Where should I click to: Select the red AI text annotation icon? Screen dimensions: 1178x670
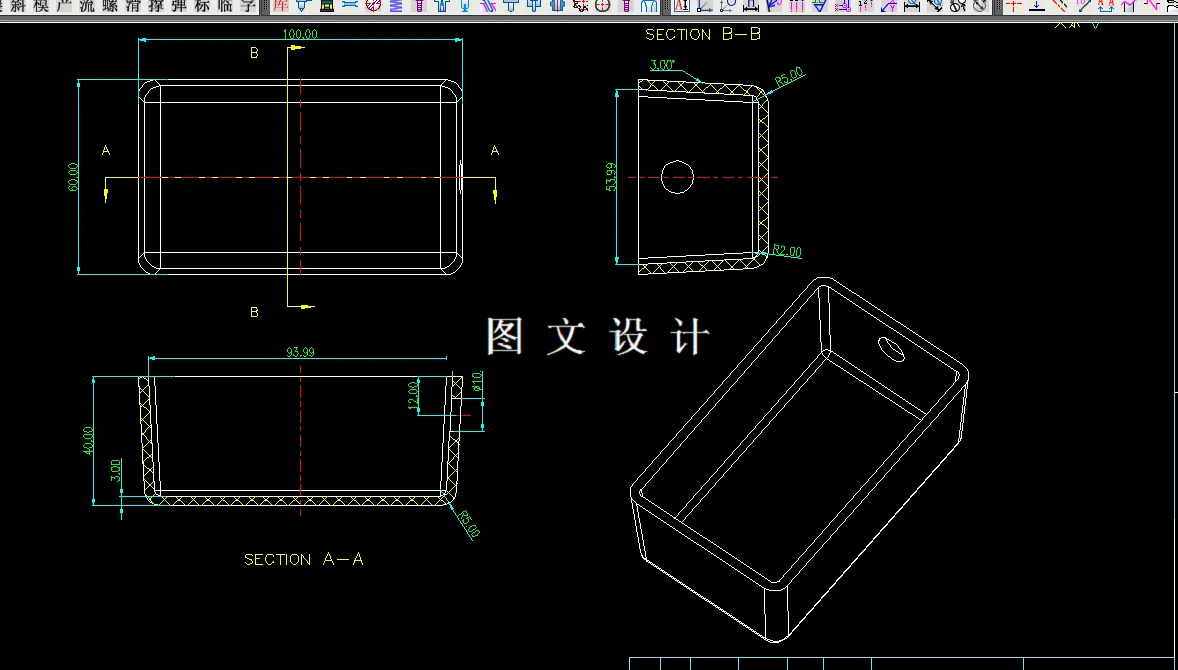tap(681, 5)
